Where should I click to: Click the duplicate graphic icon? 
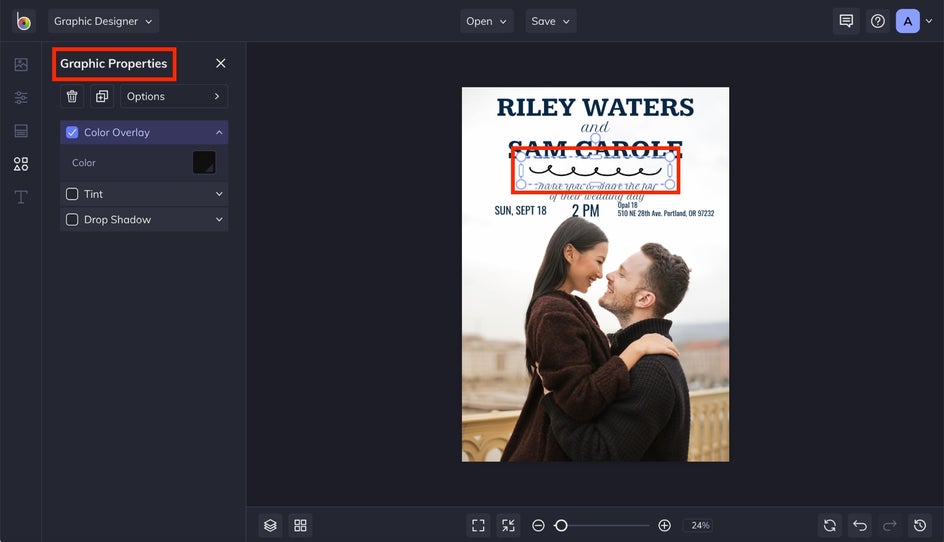[101, 96]
